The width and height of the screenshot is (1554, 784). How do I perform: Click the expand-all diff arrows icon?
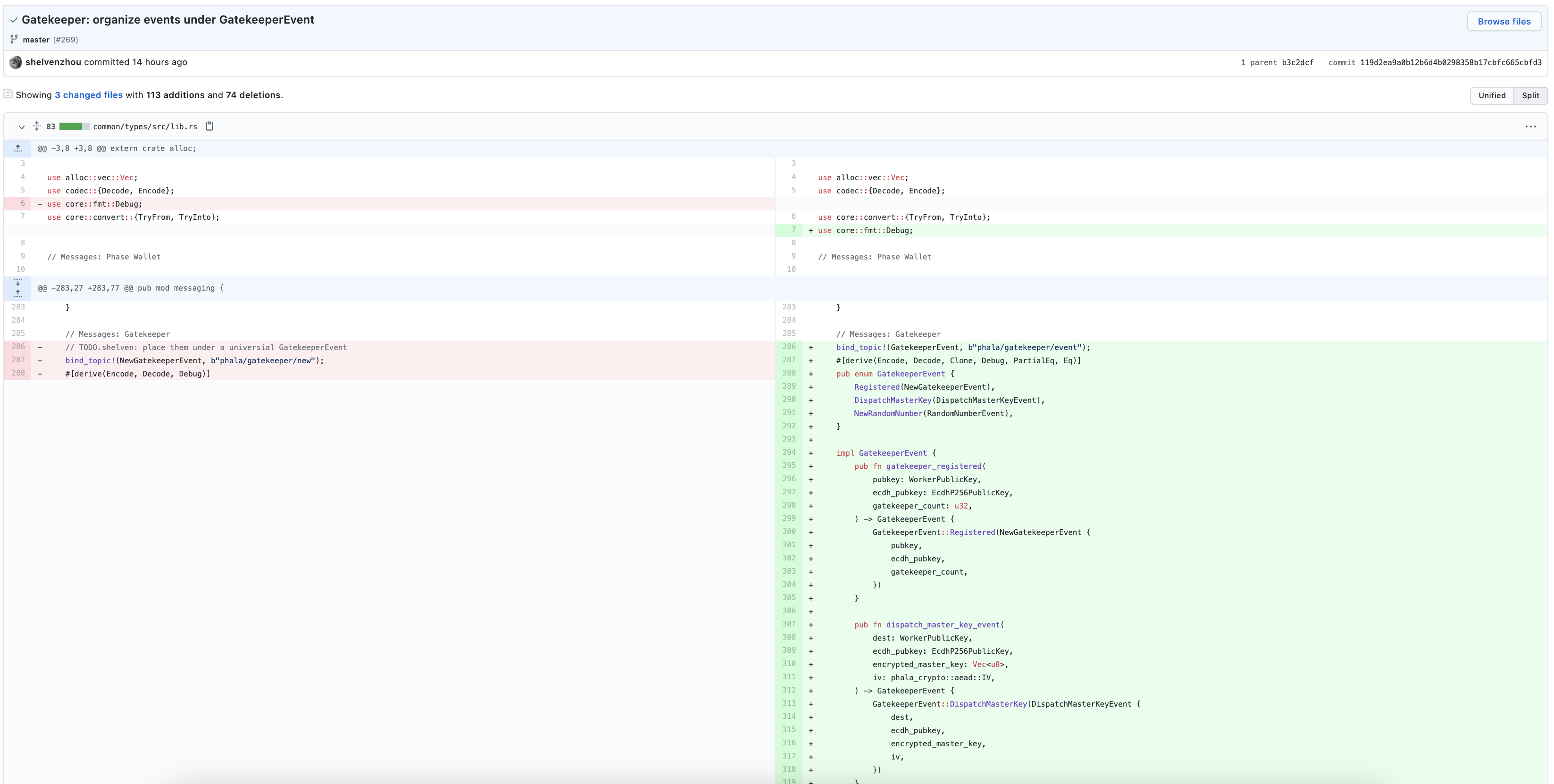[x=37, y=126]
